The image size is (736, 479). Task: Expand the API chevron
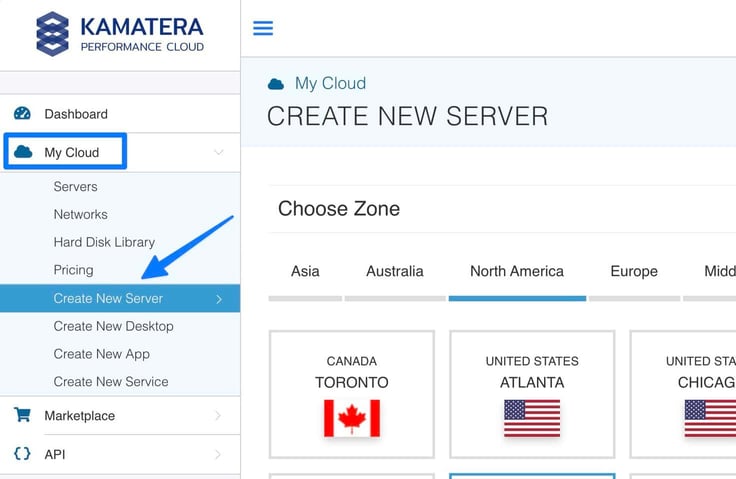[218, 454]
